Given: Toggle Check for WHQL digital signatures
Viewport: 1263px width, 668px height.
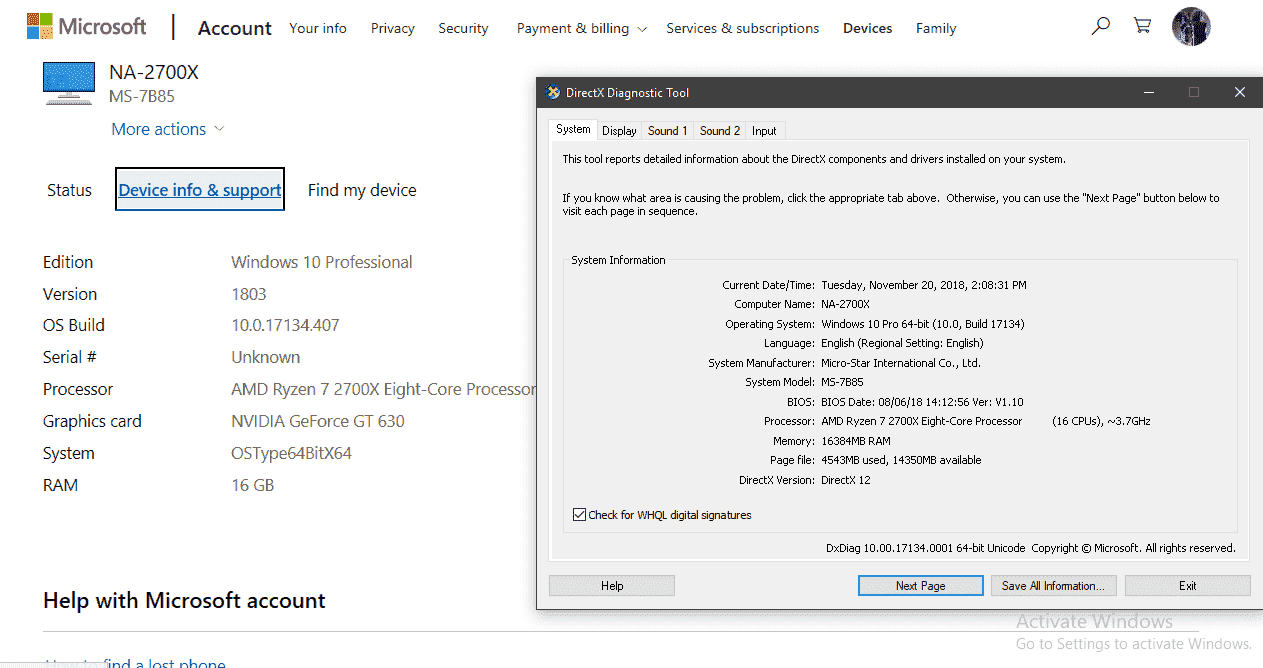Looking at the screenshot, I should click(579, 515).
